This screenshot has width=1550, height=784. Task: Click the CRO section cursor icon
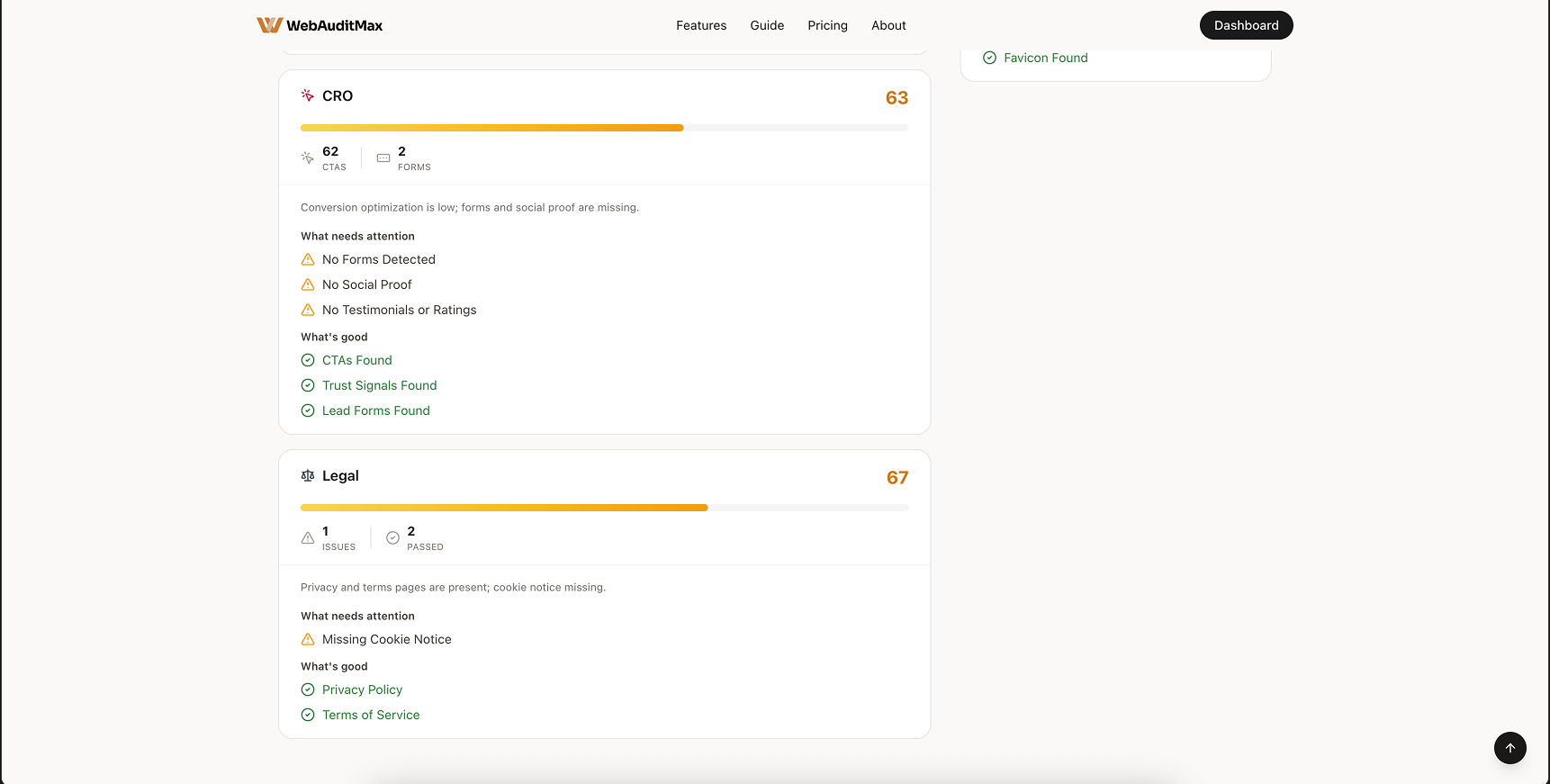(x=308, y=95)
